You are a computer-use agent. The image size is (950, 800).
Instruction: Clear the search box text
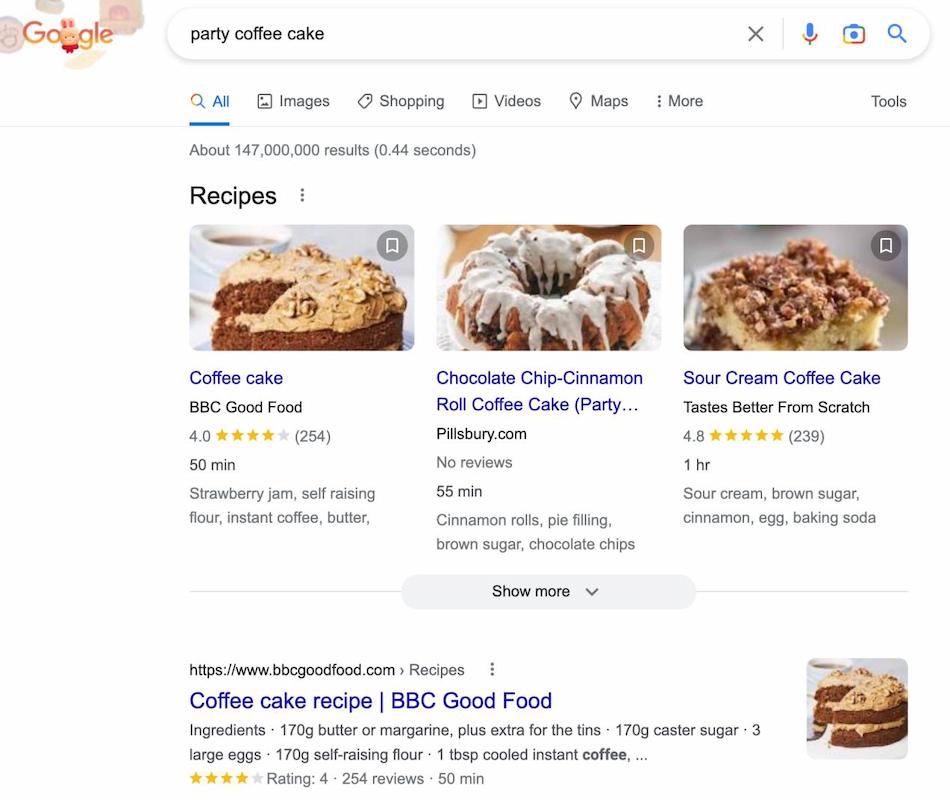tap(756, 34)
